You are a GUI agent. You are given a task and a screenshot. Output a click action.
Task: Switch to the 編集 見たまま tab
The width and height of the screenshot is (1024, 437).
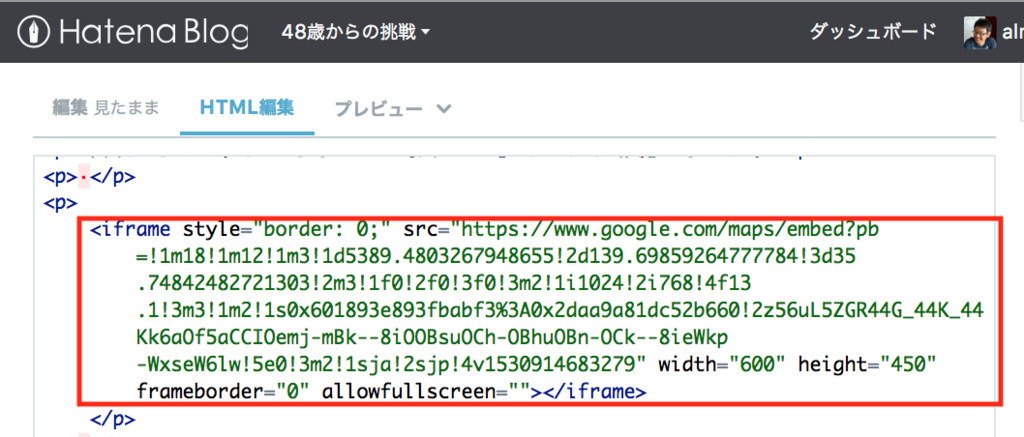pyautogui.click(x=105, y=108)
